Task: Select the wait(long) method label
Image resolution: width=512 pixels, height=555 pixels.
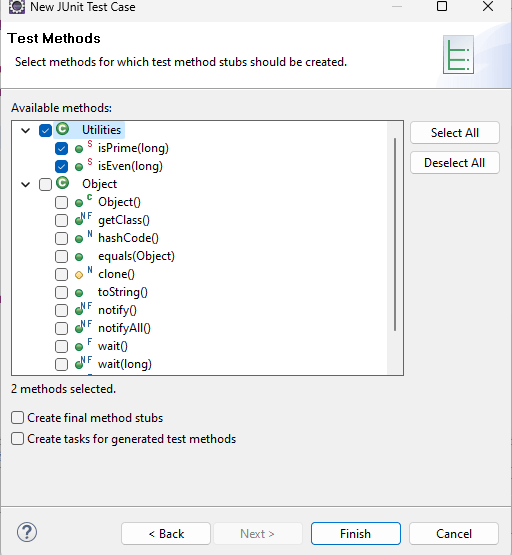Action: 125,364
